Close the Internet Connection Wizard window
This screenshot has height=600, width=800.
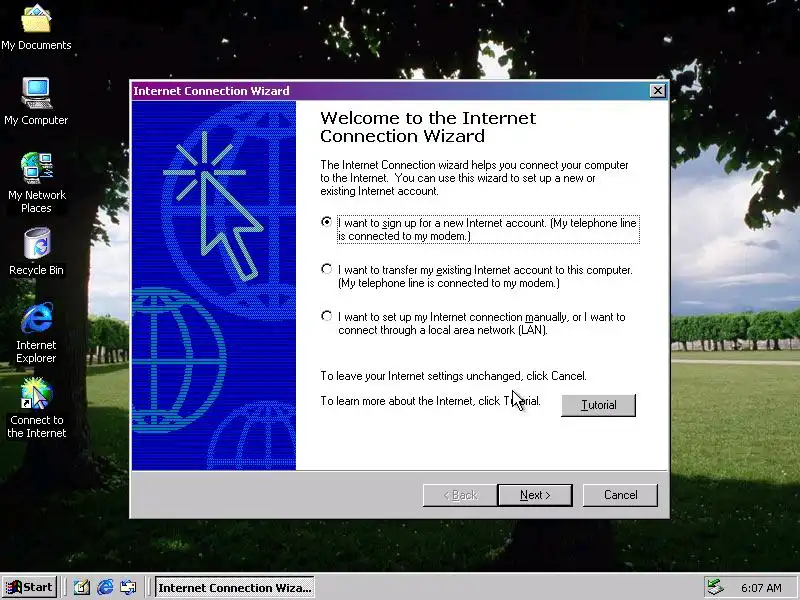658,91
